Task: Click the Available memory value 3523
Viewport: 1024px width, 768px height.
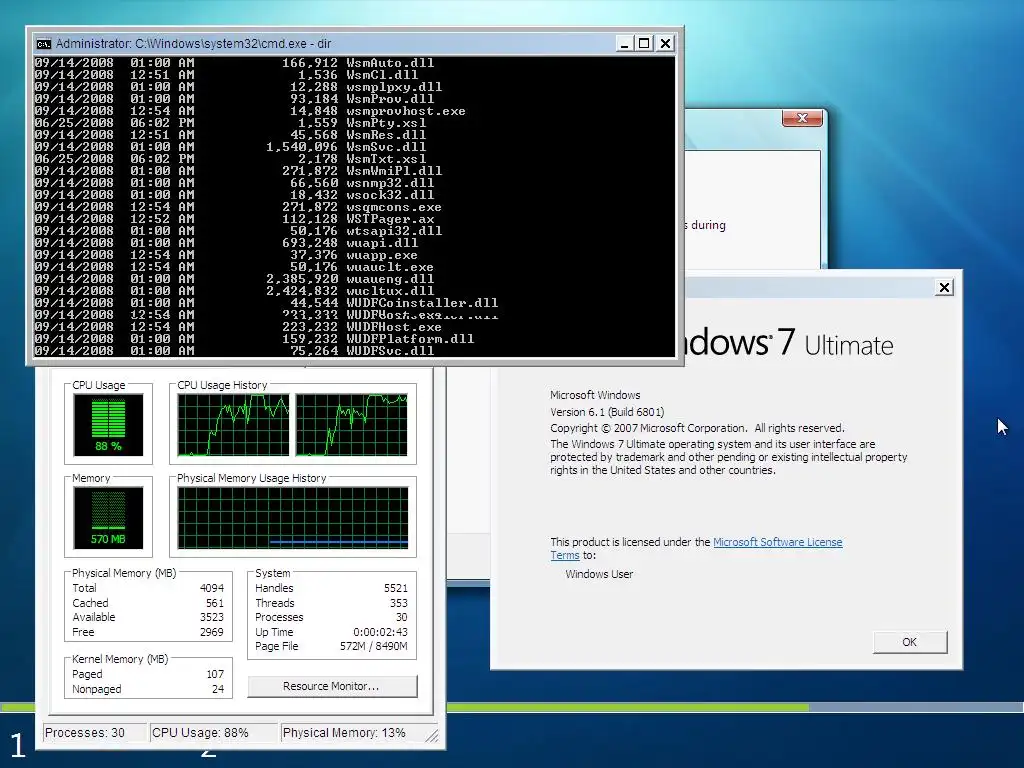Action: point(212,617)
